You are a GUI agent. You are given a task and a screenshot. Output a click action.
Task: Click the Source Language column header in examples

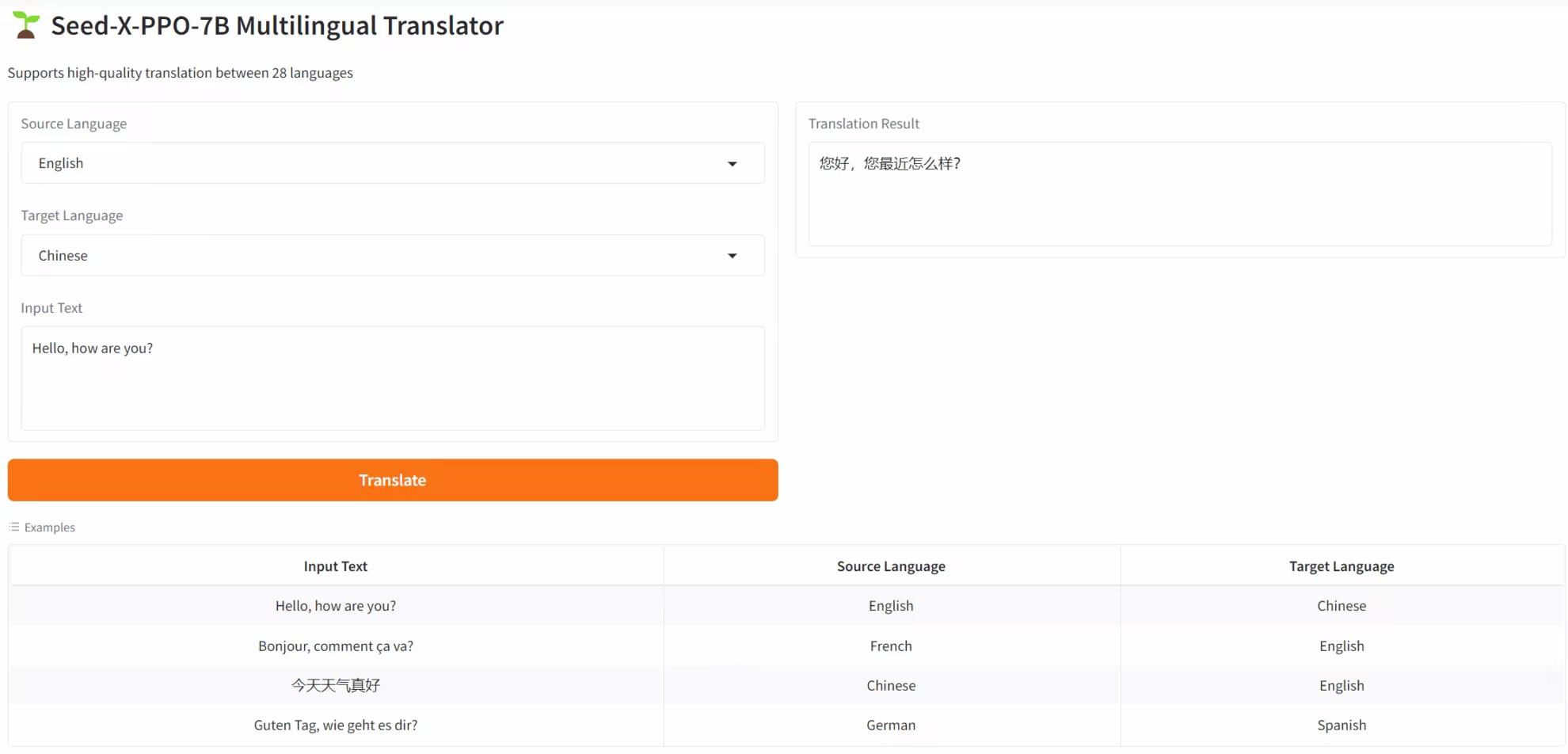pos(891,566)
